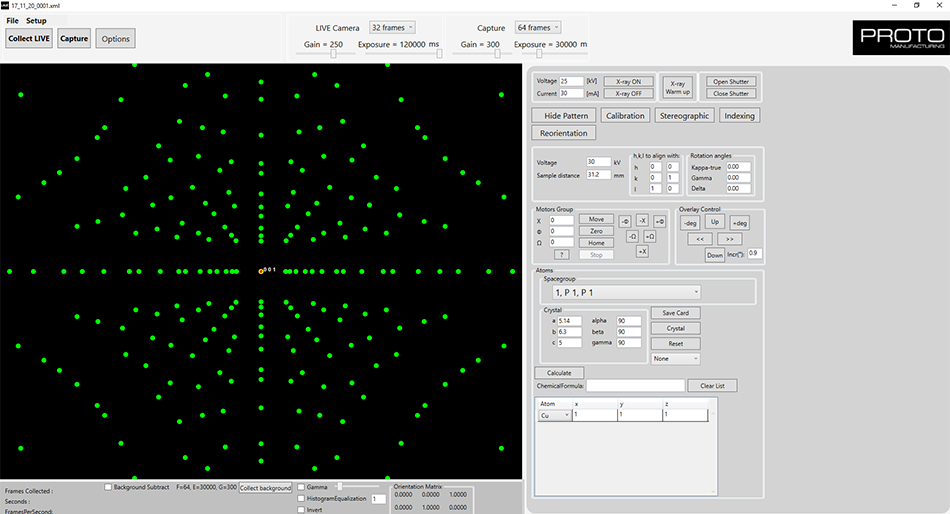Shift overlay right with >> button

pyautogui.click(x=729, y=239)
